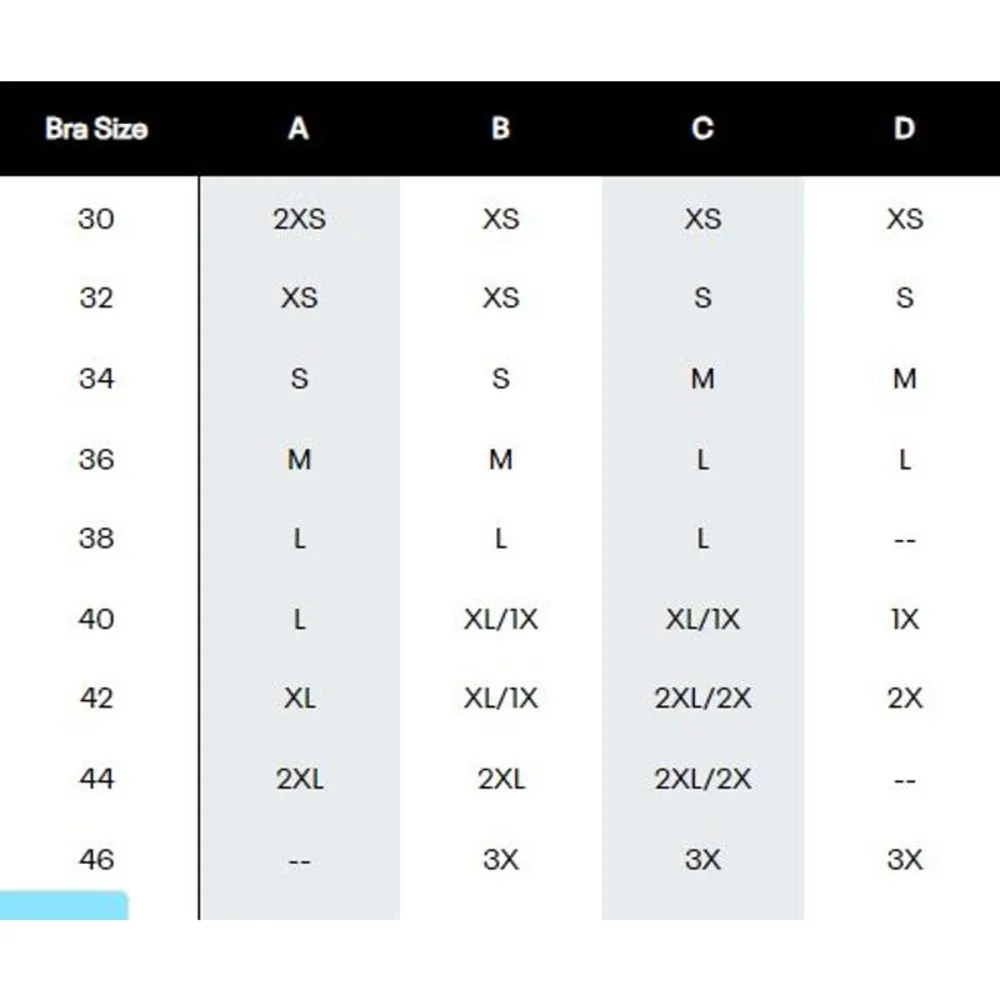Image resolution: width=1000 pixels, height=1000 pixels.
Task: Select the B cup column header
Action: pyautogui.click(x=501, y=129)
